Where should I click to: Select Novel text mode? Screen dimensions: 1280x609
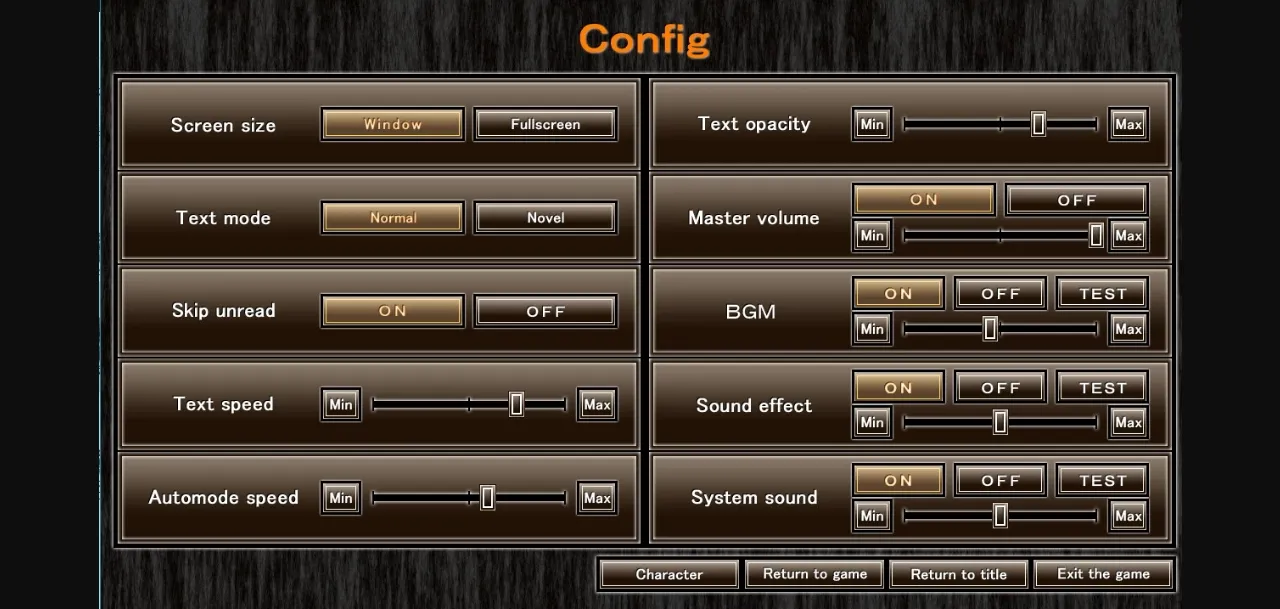pos(545,218)
